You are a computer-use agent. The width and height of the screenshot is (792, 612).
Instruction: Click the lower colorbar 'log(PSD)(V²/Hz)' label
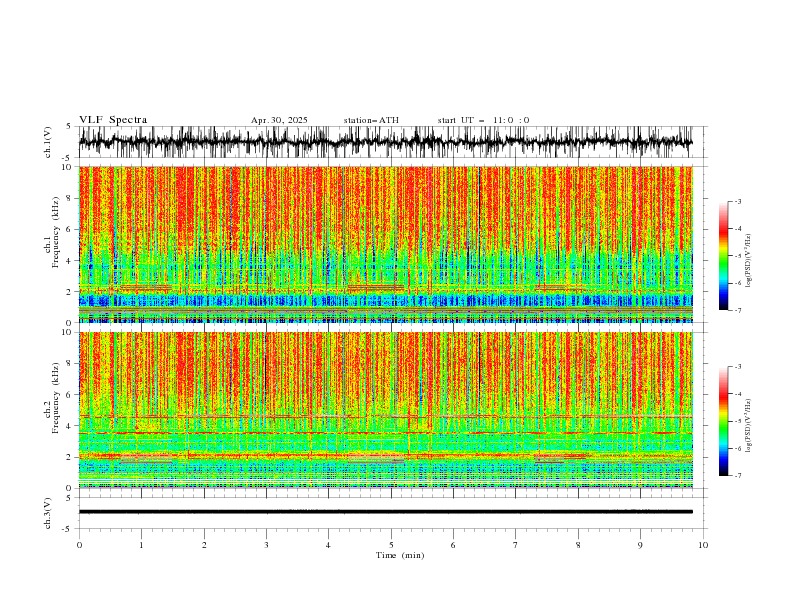748,426
